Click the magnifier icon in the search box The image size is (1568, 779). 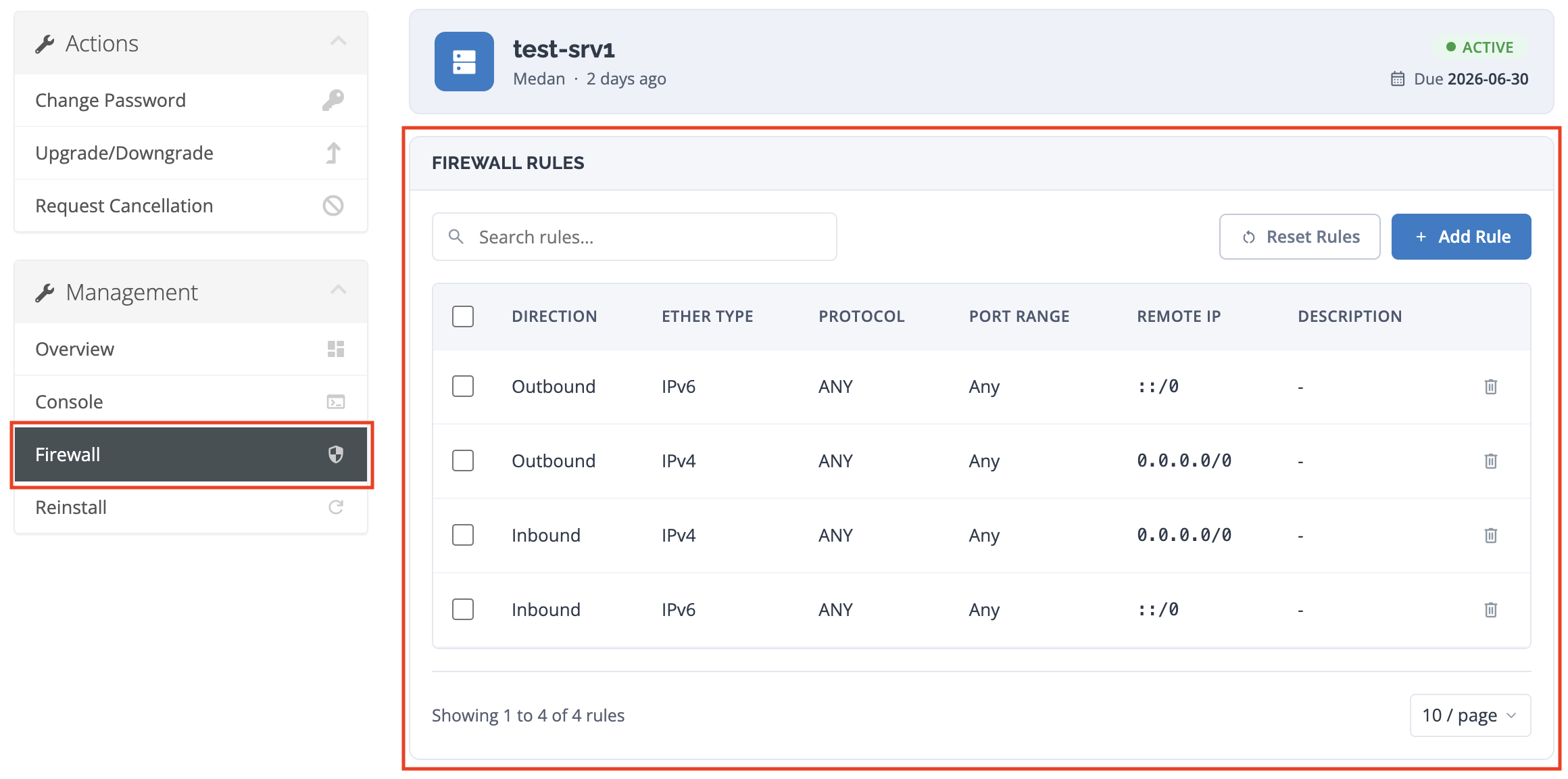click(x=456, y=237)
